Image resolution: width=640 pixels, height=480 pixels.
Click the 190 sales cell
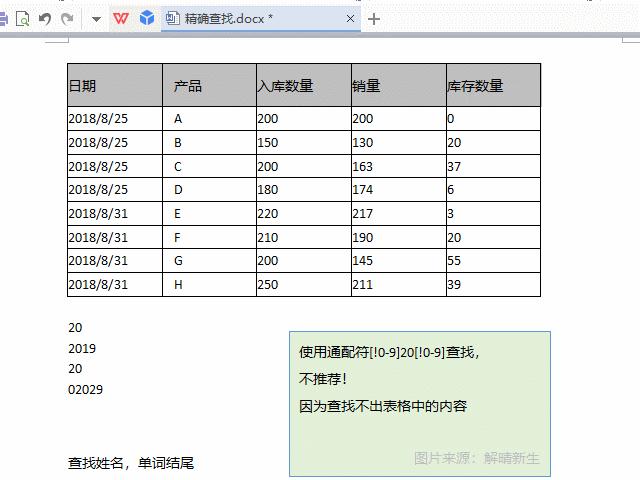(x=399, y=237)
